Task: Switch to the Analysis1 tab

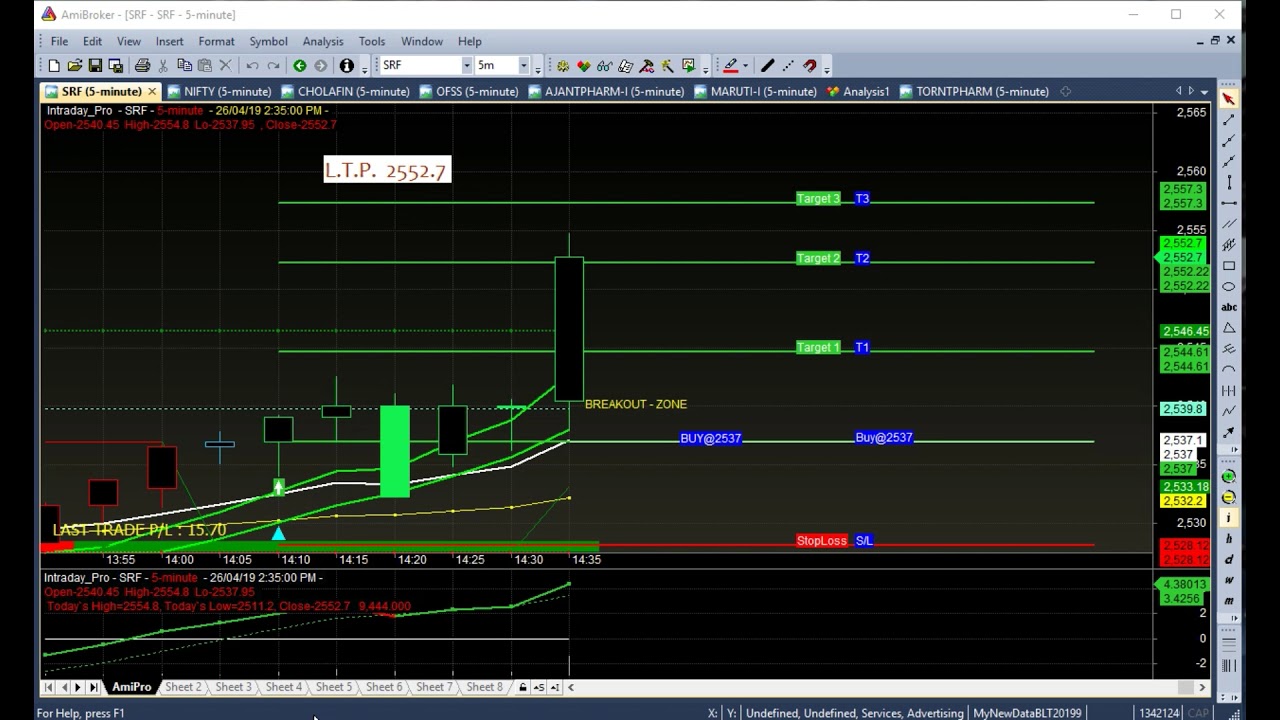Action: click(857, 91)
